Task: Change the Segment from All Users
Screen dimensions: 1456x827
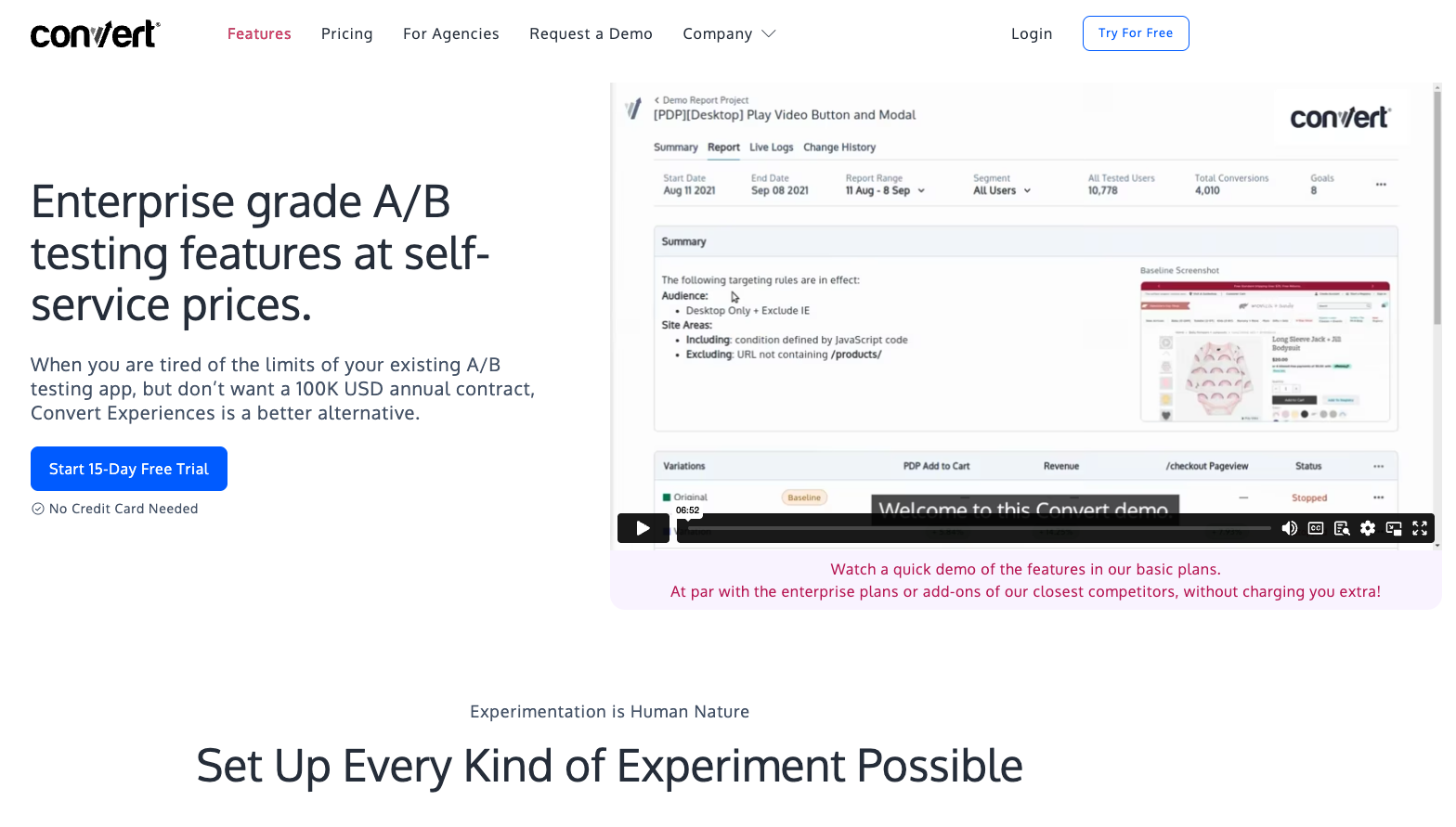Action: coord(1001,189)
